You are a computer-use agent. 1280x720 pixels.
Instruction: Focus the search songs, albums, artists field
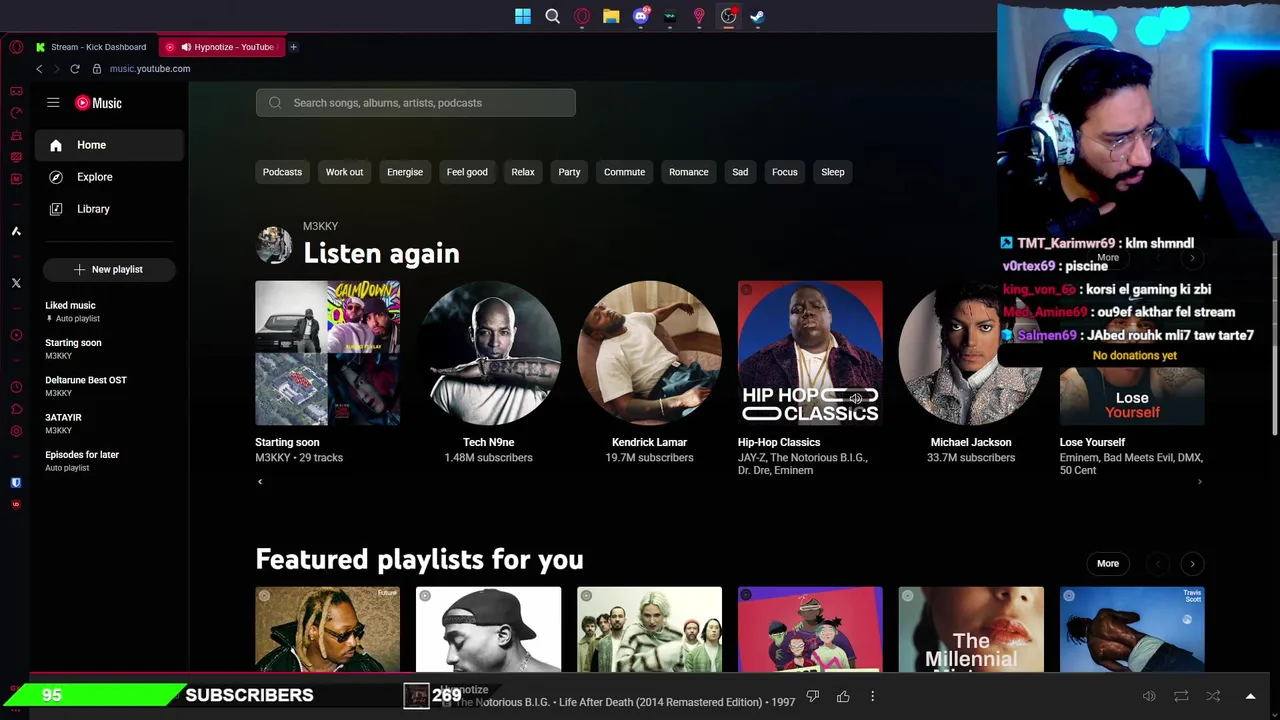[x=416, y=103]
